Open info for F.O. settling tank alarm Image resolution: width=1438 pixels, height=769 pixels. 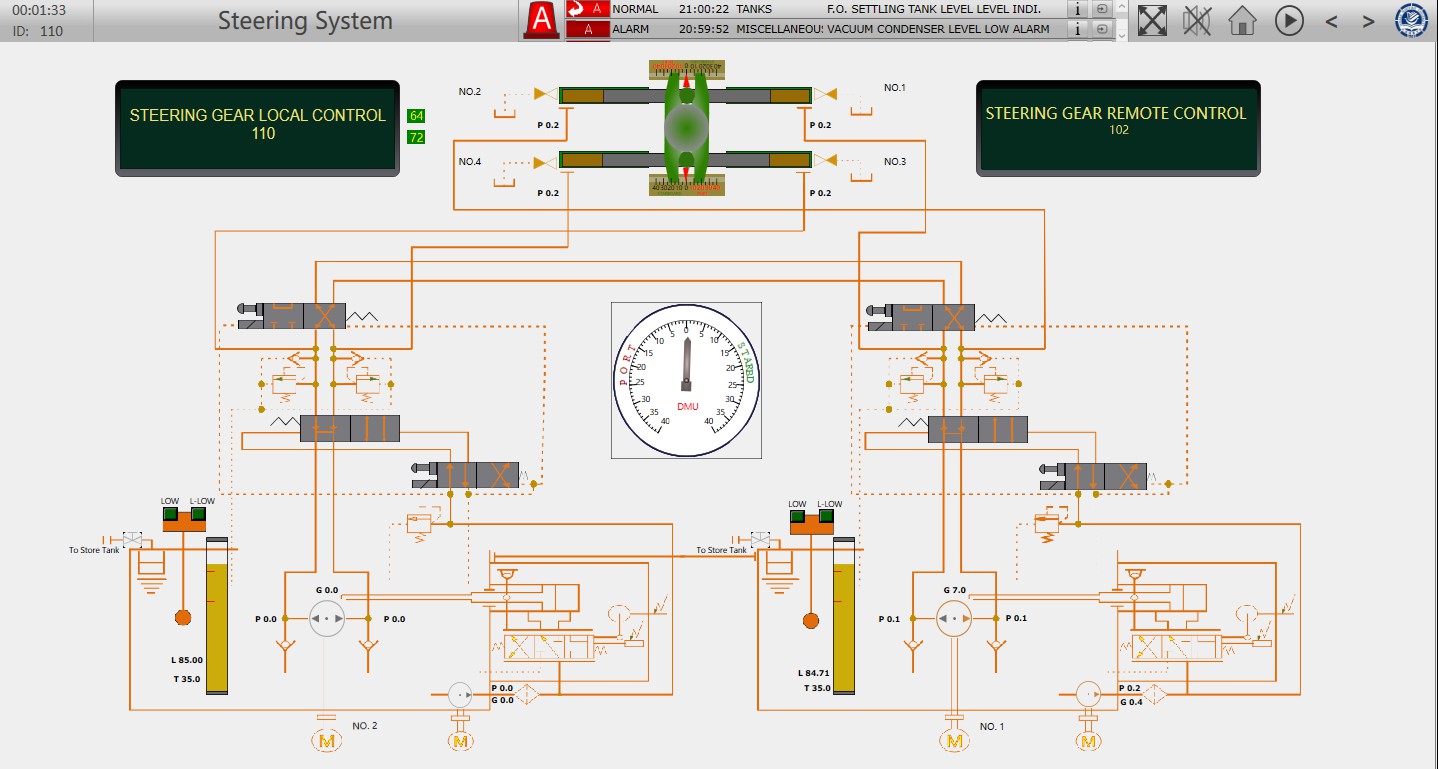(x=1077, y=9)
